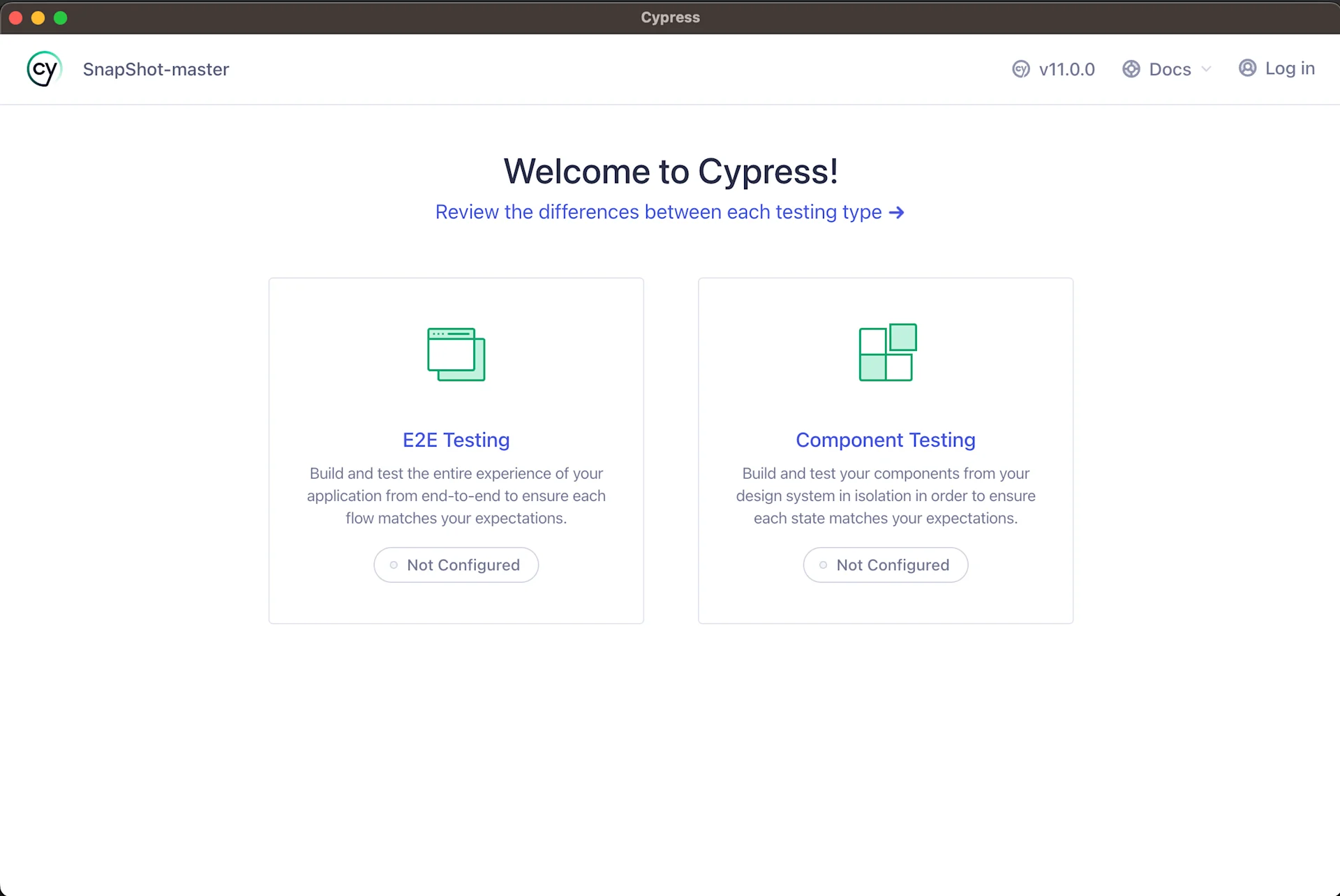The width and height of the screenshot is (1340, 896).
Task: Open the version selector showing v11.0.0
Action: pyautogui.click(x=1066, y=69)
